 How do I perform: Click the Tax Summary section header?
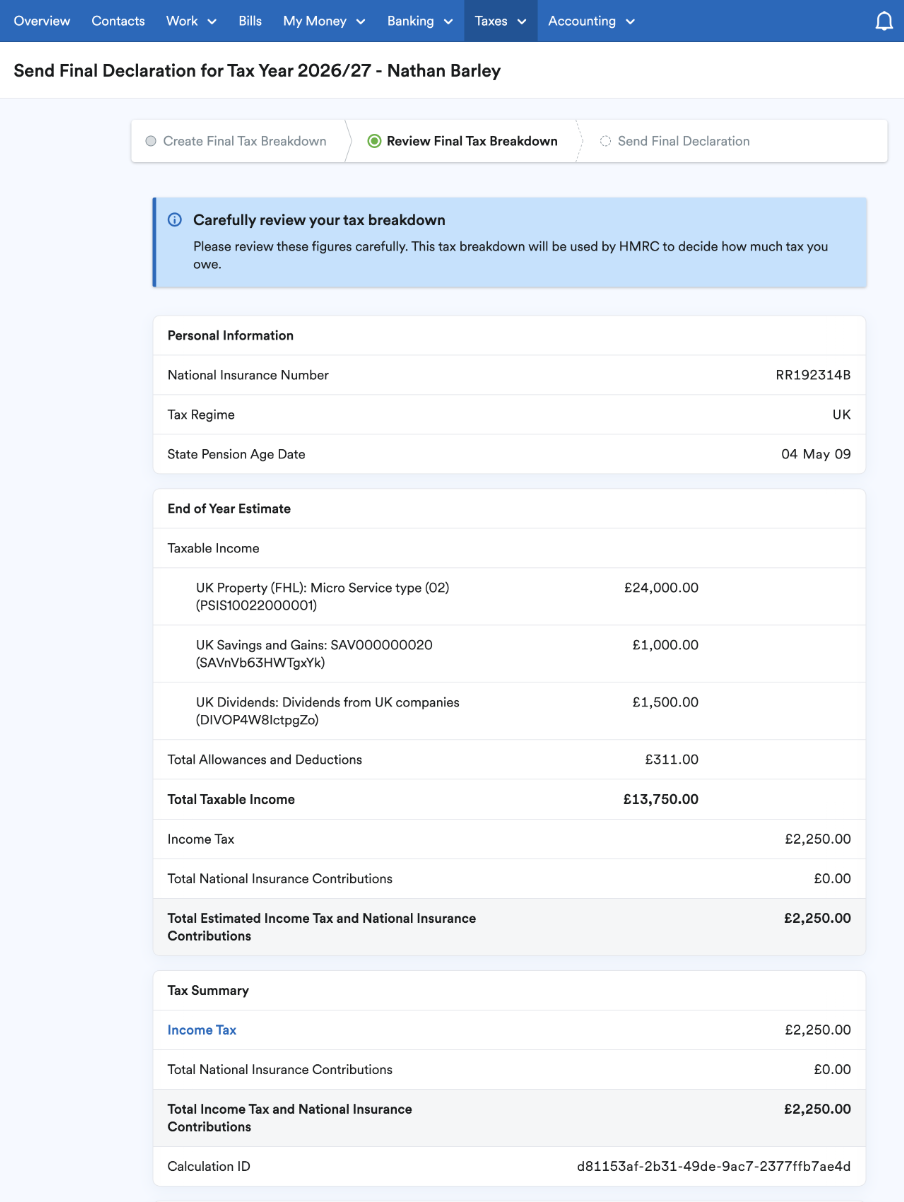(208, 990)
